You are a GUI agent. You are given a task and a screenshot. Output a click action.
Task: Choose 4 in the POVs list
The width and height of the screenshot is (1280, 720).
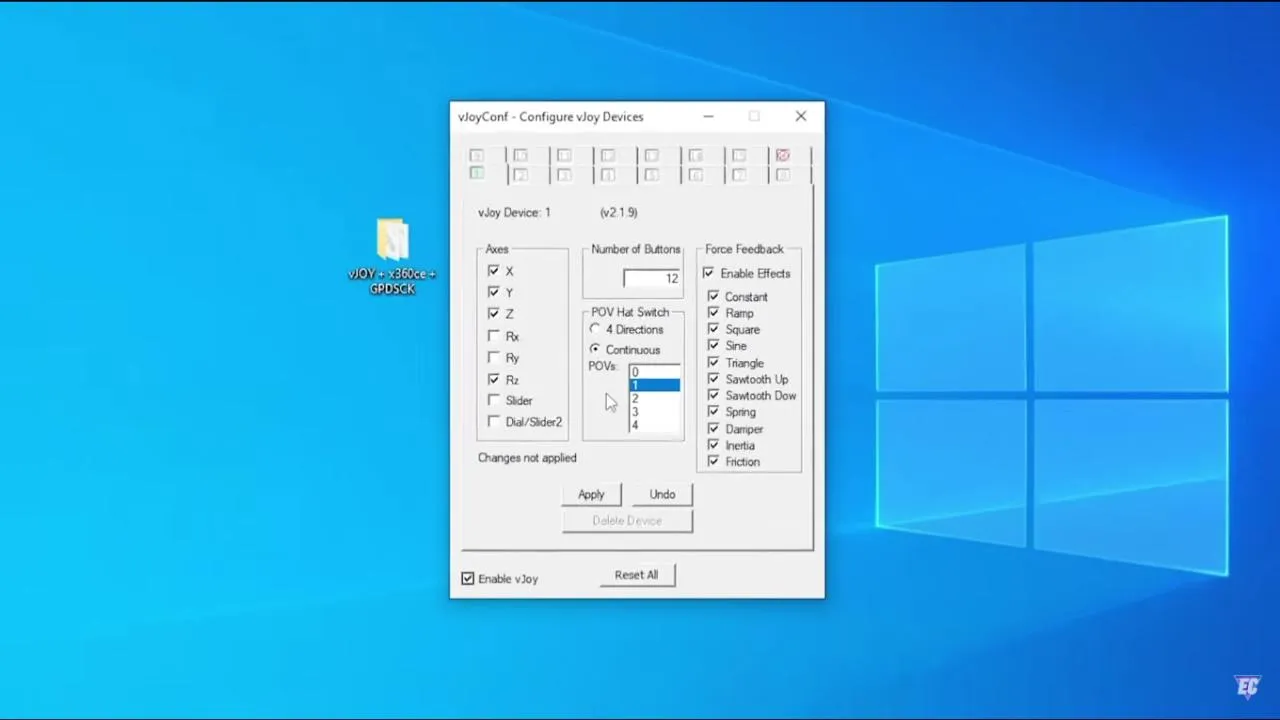coord(655,424)
